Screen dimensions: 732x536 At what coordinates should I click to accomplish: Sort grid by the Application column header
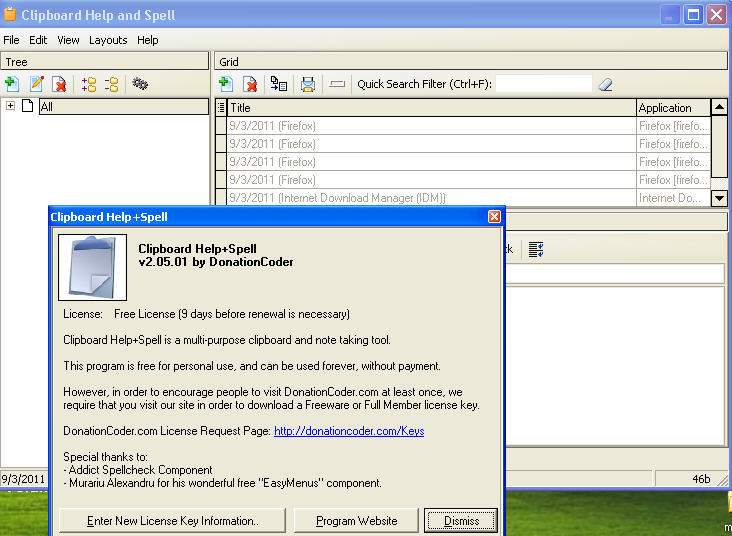(x=673, y=108)
